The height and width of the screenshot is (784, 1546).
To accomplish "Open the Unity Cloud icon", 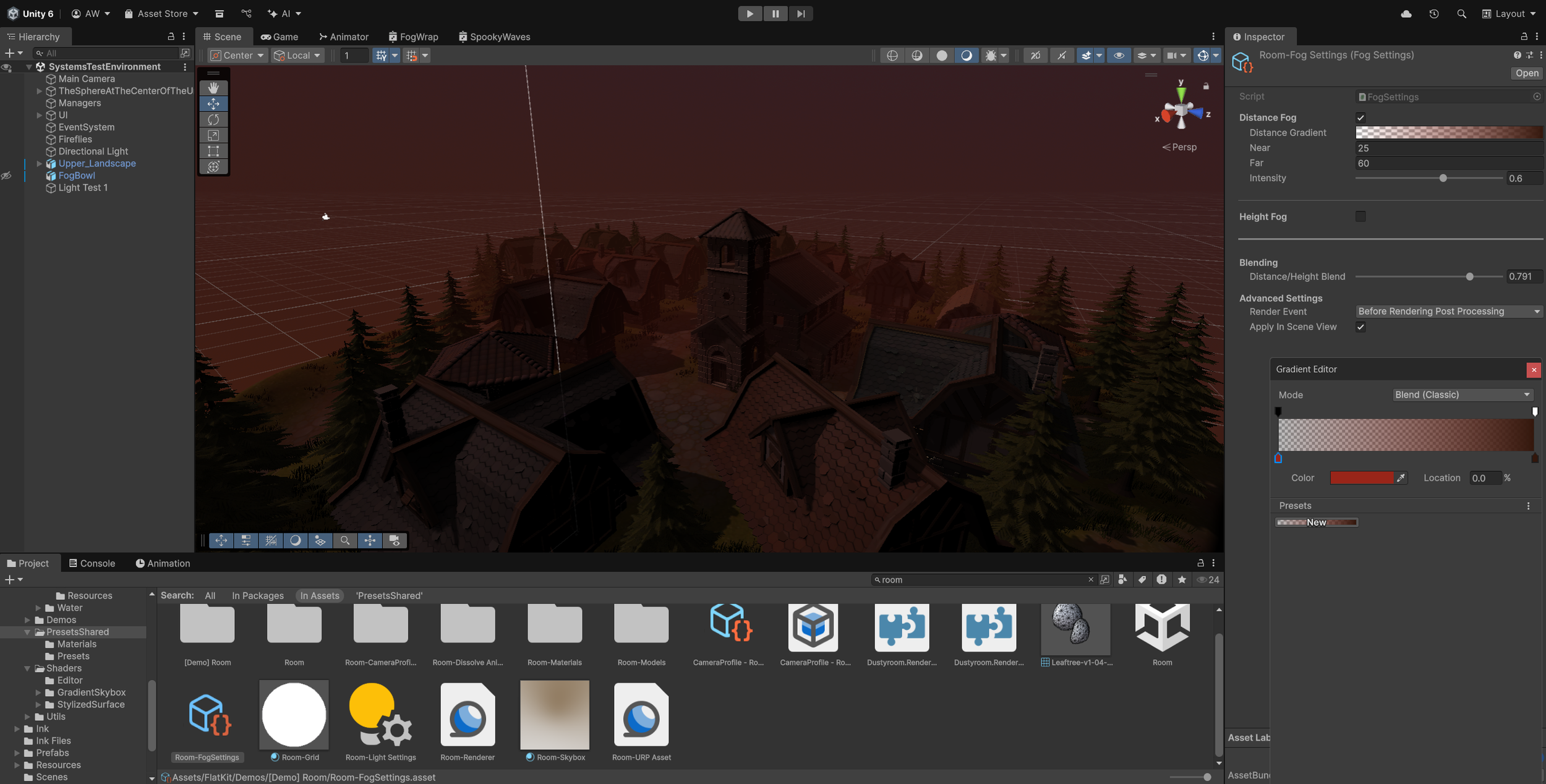I will pyautogui.click(x=1406, y=14).
